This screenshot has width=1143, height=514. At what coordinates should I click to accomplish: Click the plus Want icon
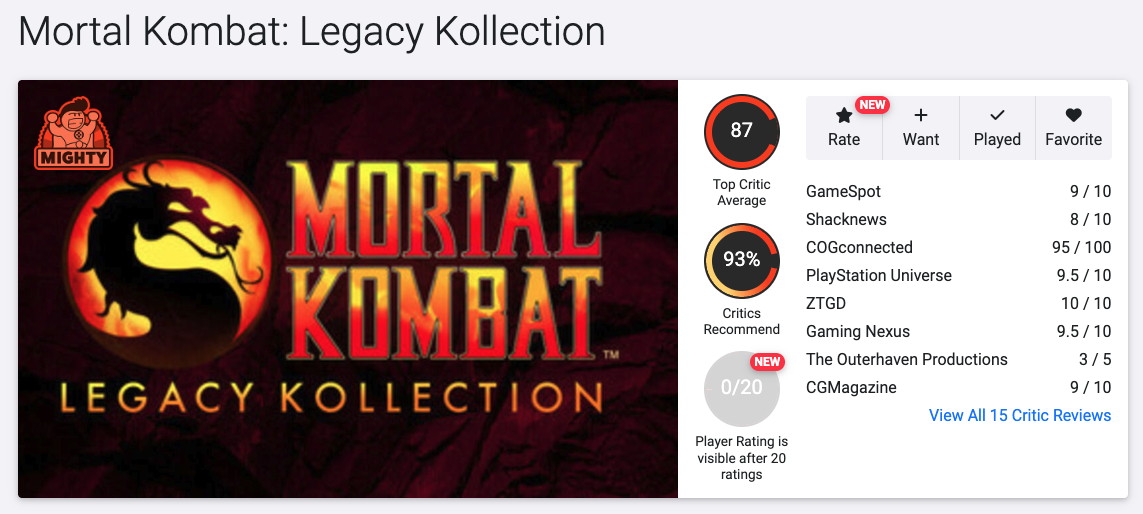921,116
